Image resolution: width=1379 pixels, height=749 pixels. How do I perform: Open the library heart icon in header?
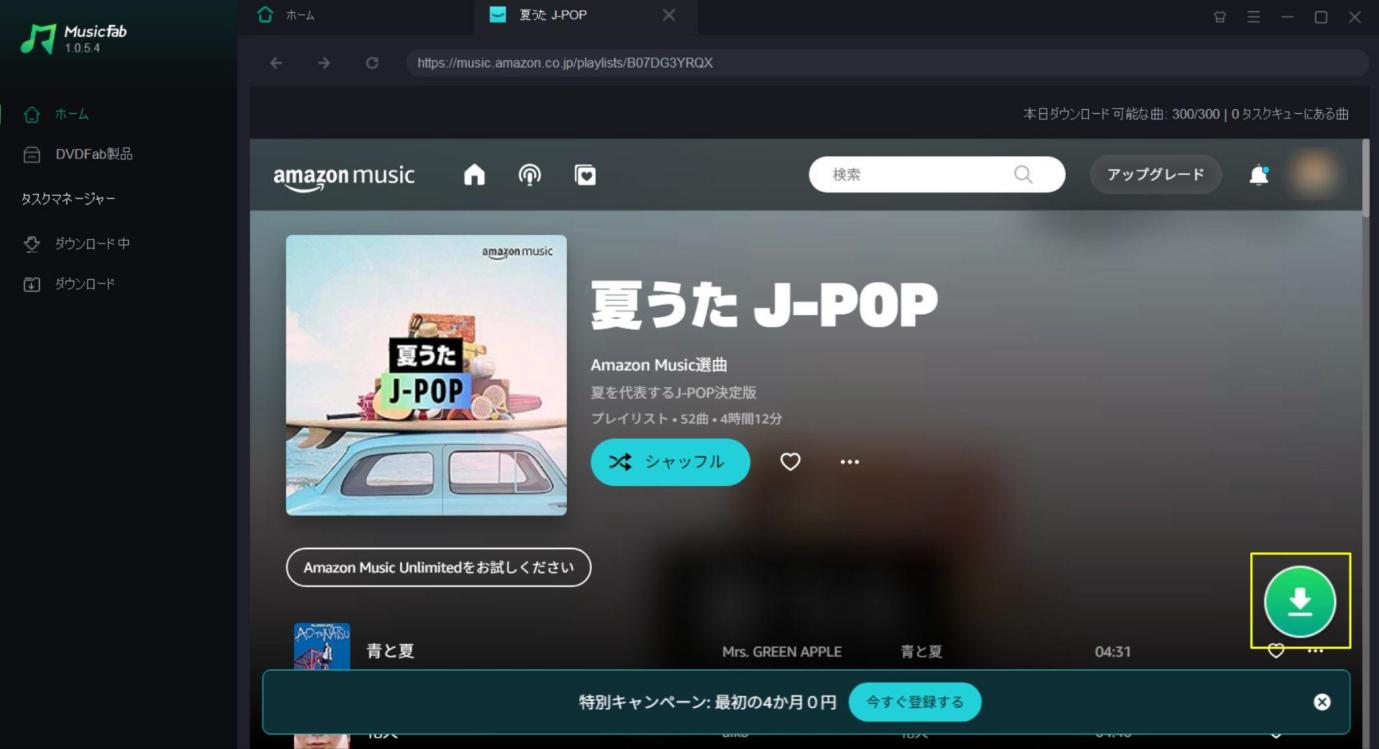coord(585,175)
